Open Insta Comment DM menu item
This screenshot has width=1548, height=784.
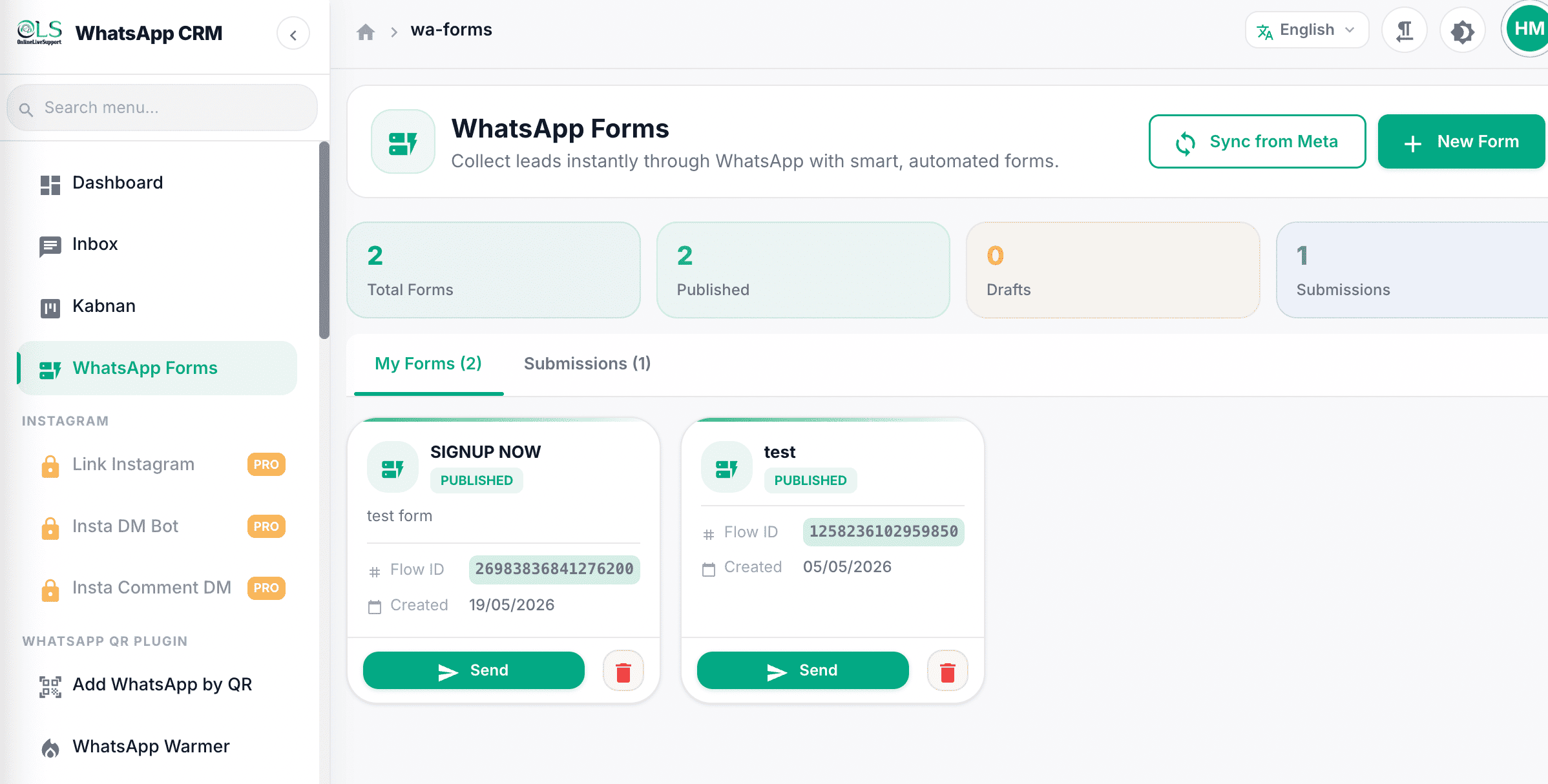157,588
